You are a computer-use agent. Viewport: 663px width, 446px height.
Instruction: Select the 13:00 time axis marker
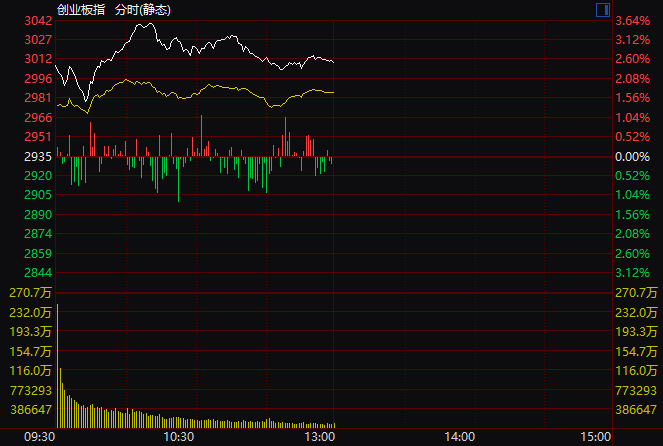[x=318, y=437]
